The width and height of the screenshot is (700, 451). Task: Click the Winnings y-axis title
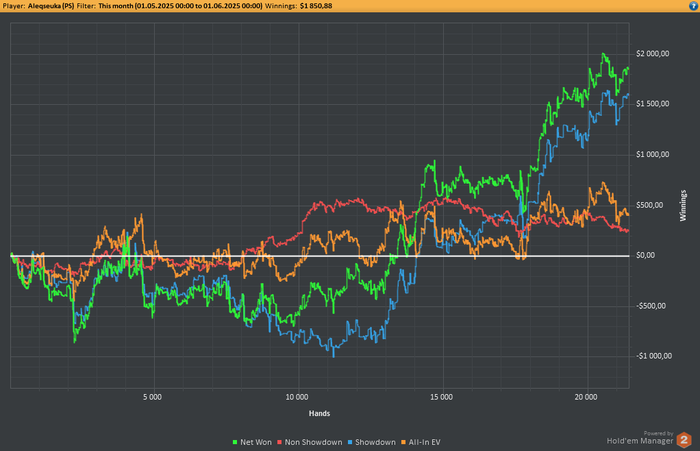(683, 205)
